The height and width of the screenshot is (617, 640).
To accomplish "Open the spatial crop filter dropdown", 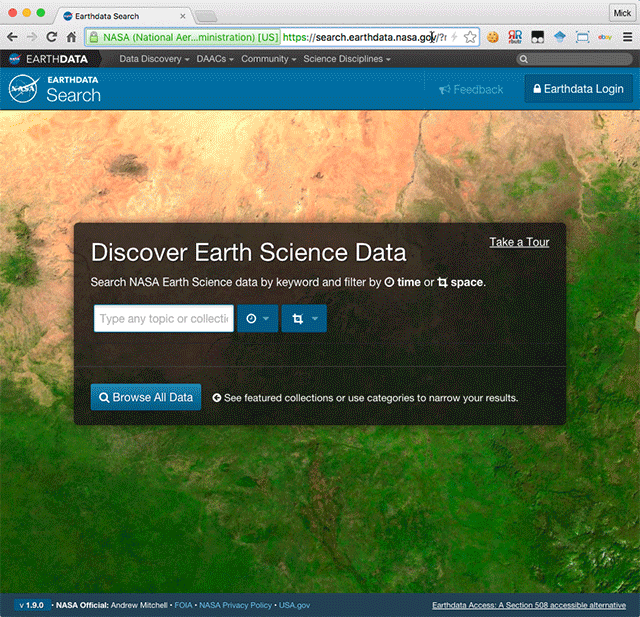I will tap(304, 318).
